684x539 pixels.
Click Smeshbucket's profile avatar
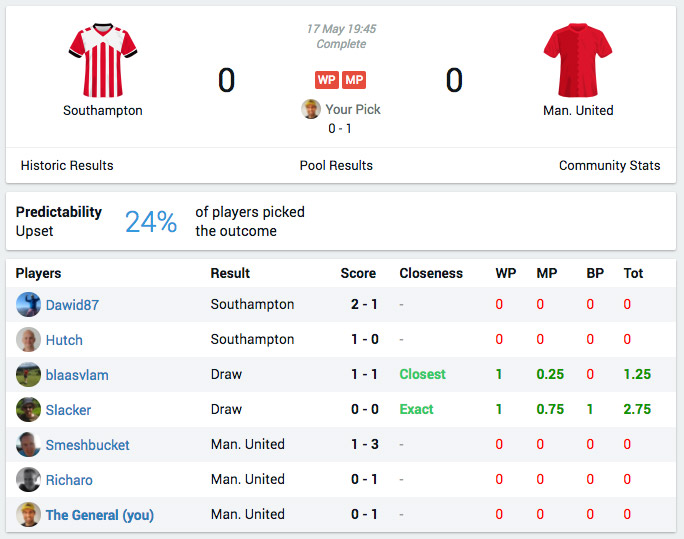pos(28,444)
